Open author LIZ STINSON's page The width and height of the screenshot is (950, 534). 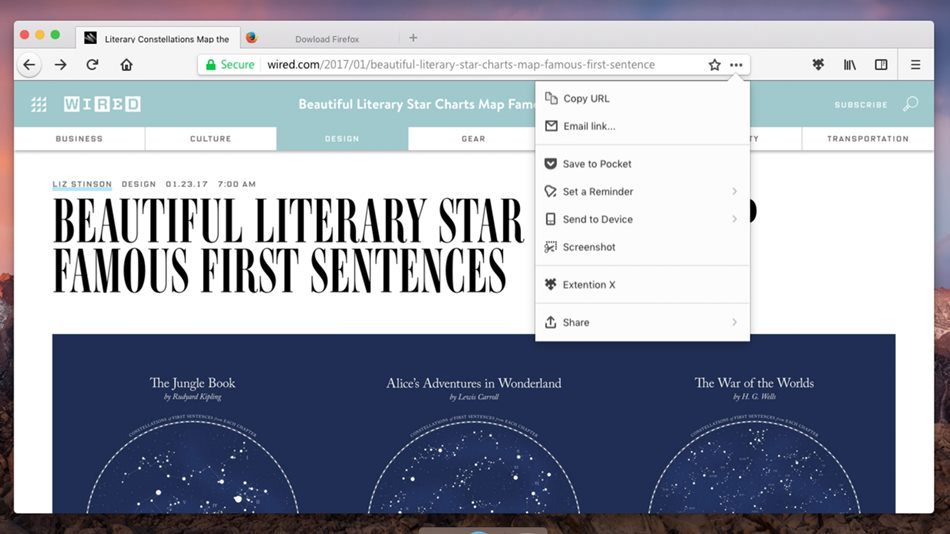click(x=82, y=184)
